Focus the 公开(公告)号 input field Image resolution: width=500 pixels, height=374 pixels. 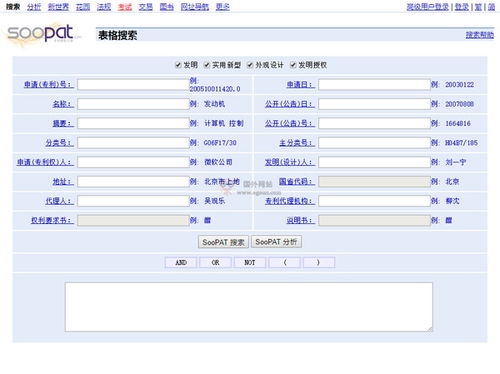pos(374,123)
